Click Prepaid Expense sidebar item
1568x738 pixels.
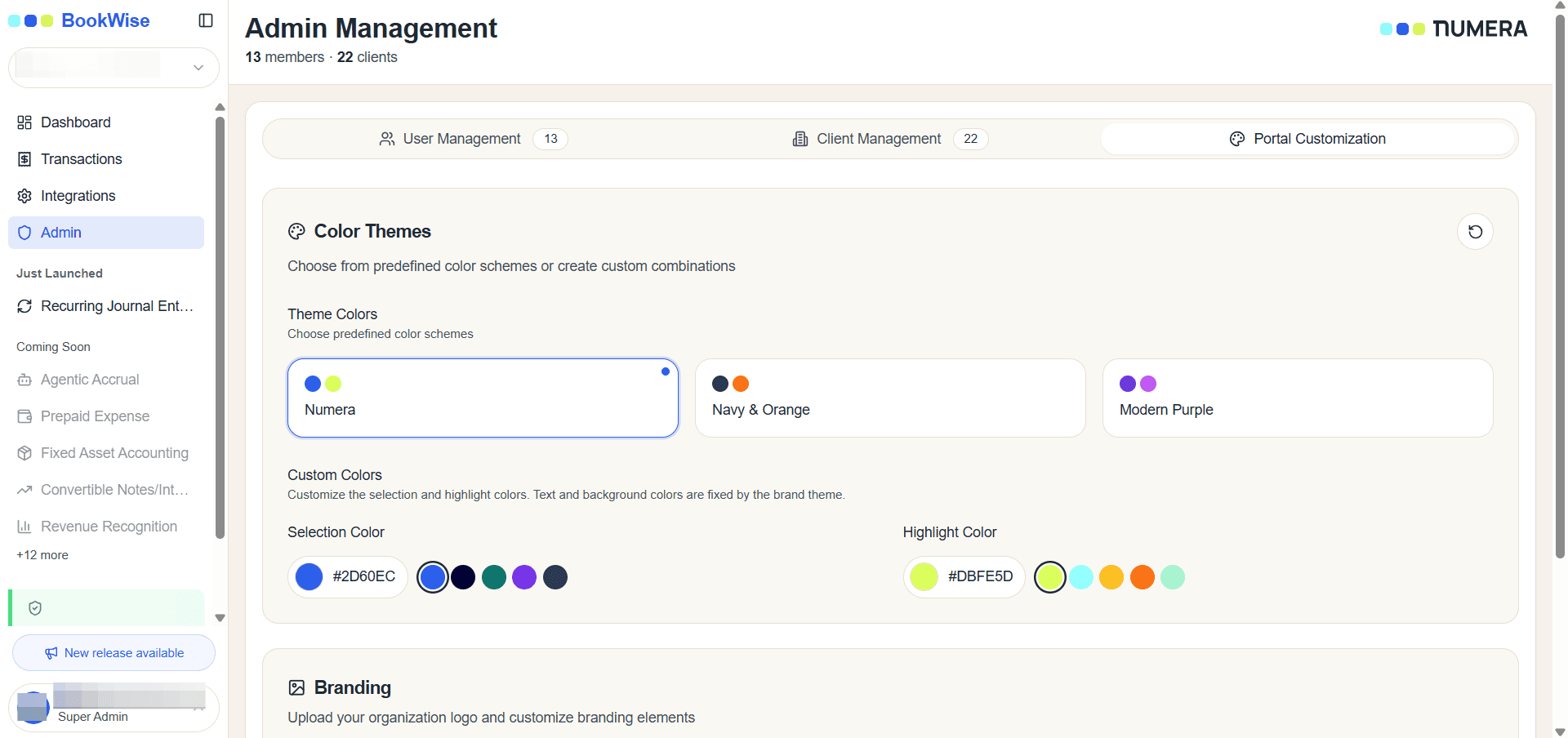(x=106, y=416)
